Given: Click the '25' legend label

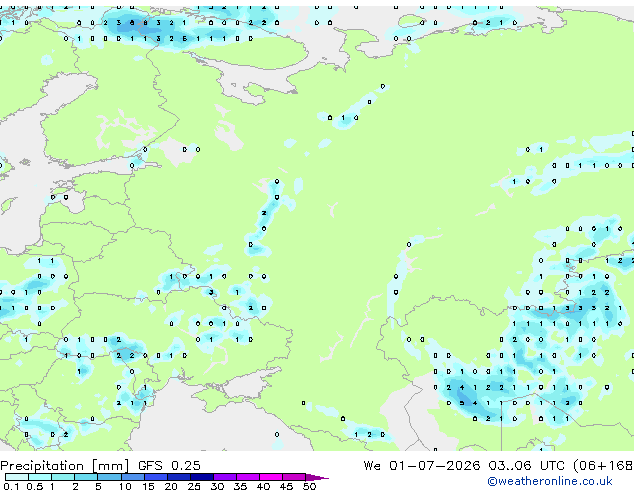Looking at the screenshot, I should pos(194,486).
